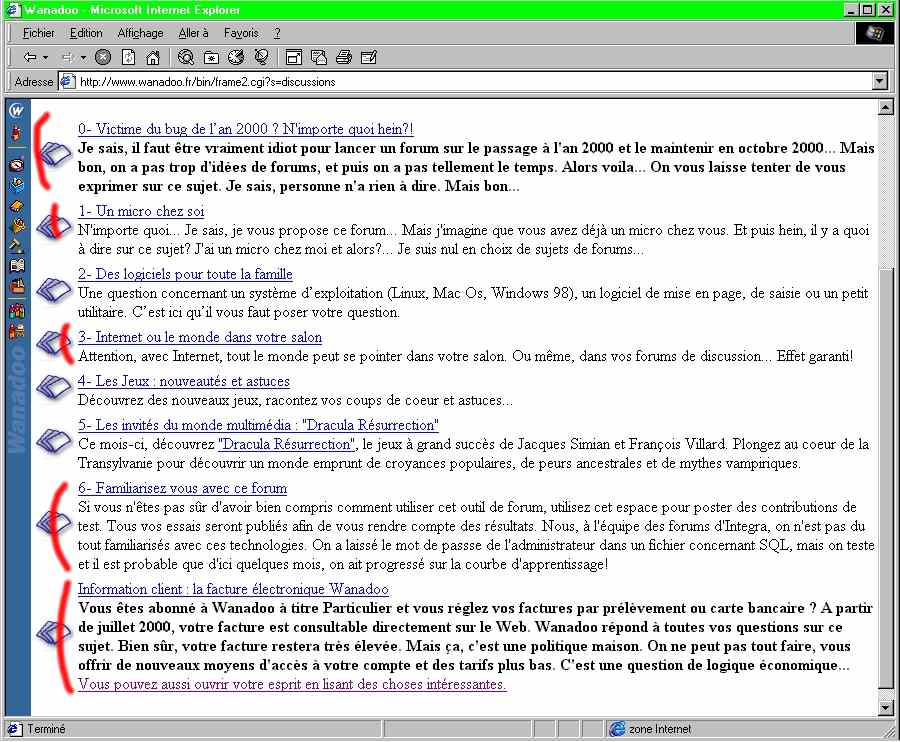This screenshot has width=900, height=742.
Task: Click the address URL field
Action: click(x=465, y=82)
